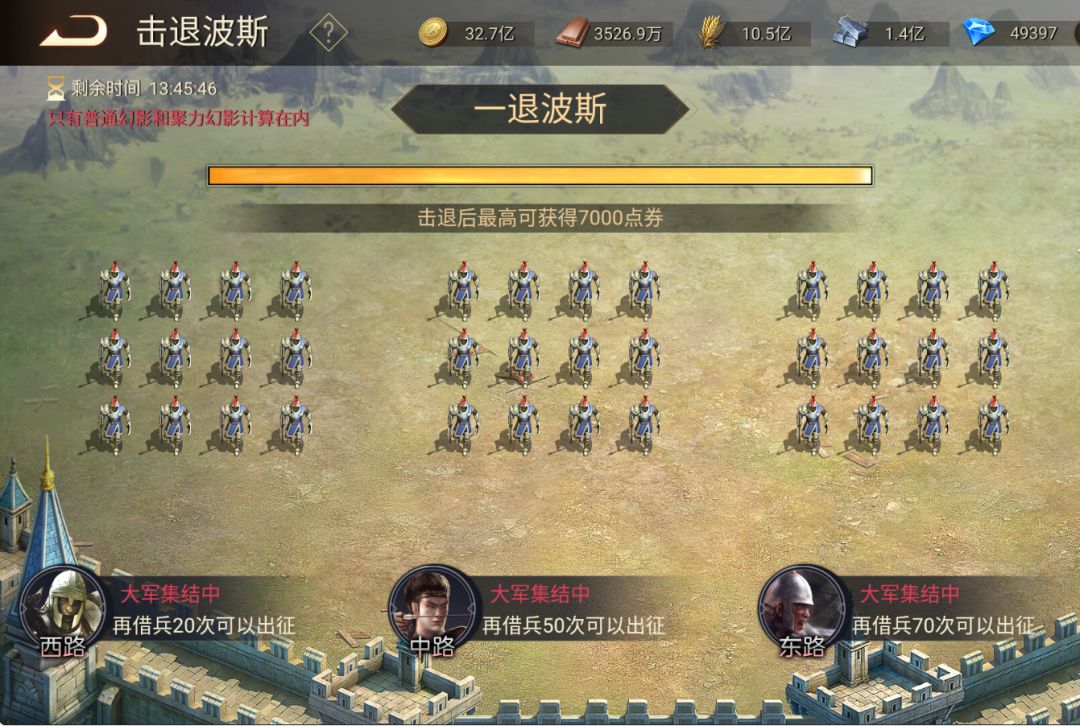
Task: Click the 49397 diamond count
Action: point(1033,33)
